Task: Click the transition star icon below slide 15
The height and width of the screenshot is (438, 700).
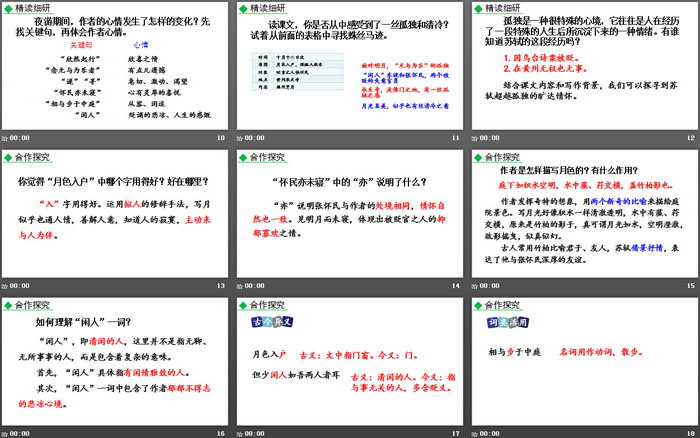Action: coord(473,286)
